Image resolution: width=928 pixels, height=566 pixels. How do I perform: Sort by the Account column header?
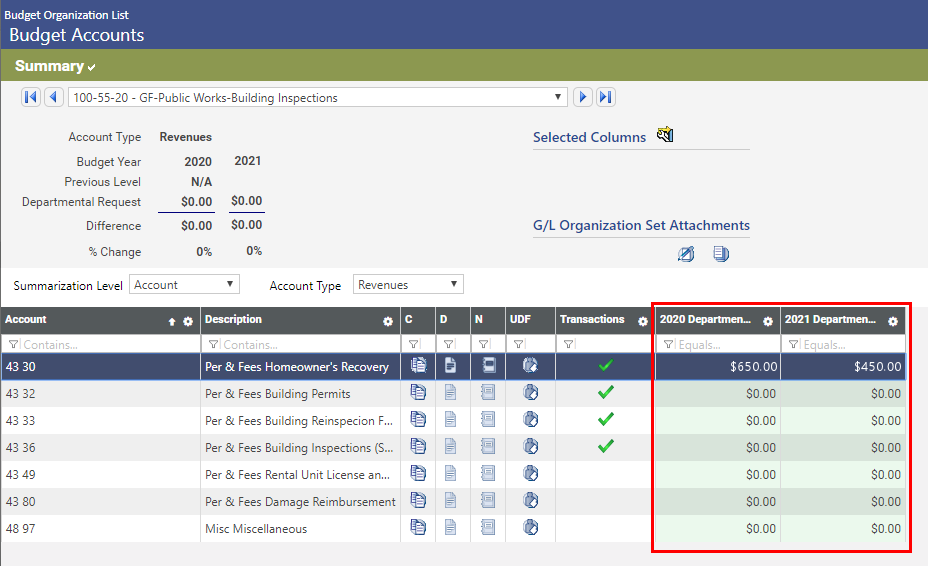[27, 320]
